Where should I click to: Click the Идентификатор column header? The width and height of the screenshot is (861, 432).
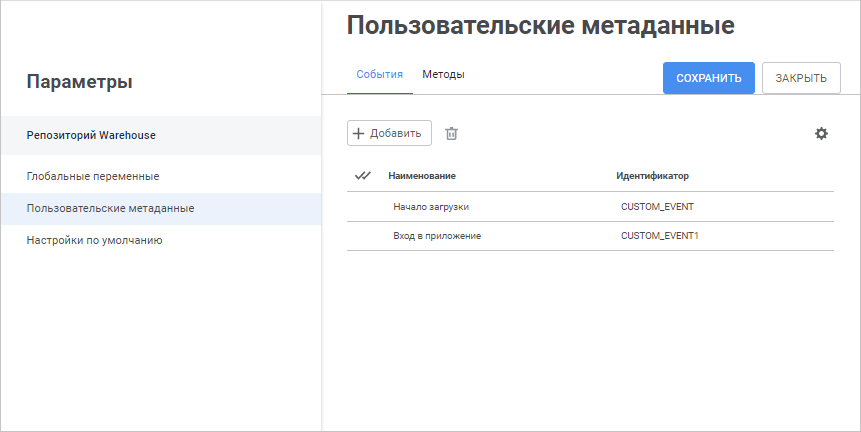[x=652, y=176]
